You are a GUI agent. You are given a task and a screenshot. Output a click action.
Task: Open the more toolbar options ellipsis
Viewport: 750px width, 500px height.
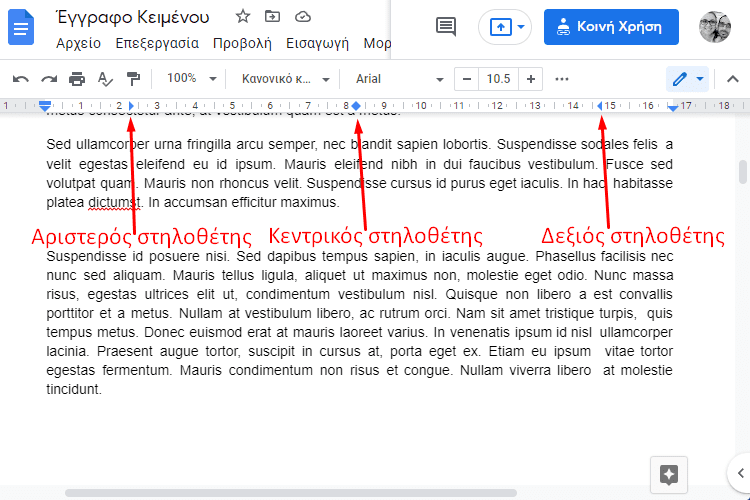coord(562,79)
